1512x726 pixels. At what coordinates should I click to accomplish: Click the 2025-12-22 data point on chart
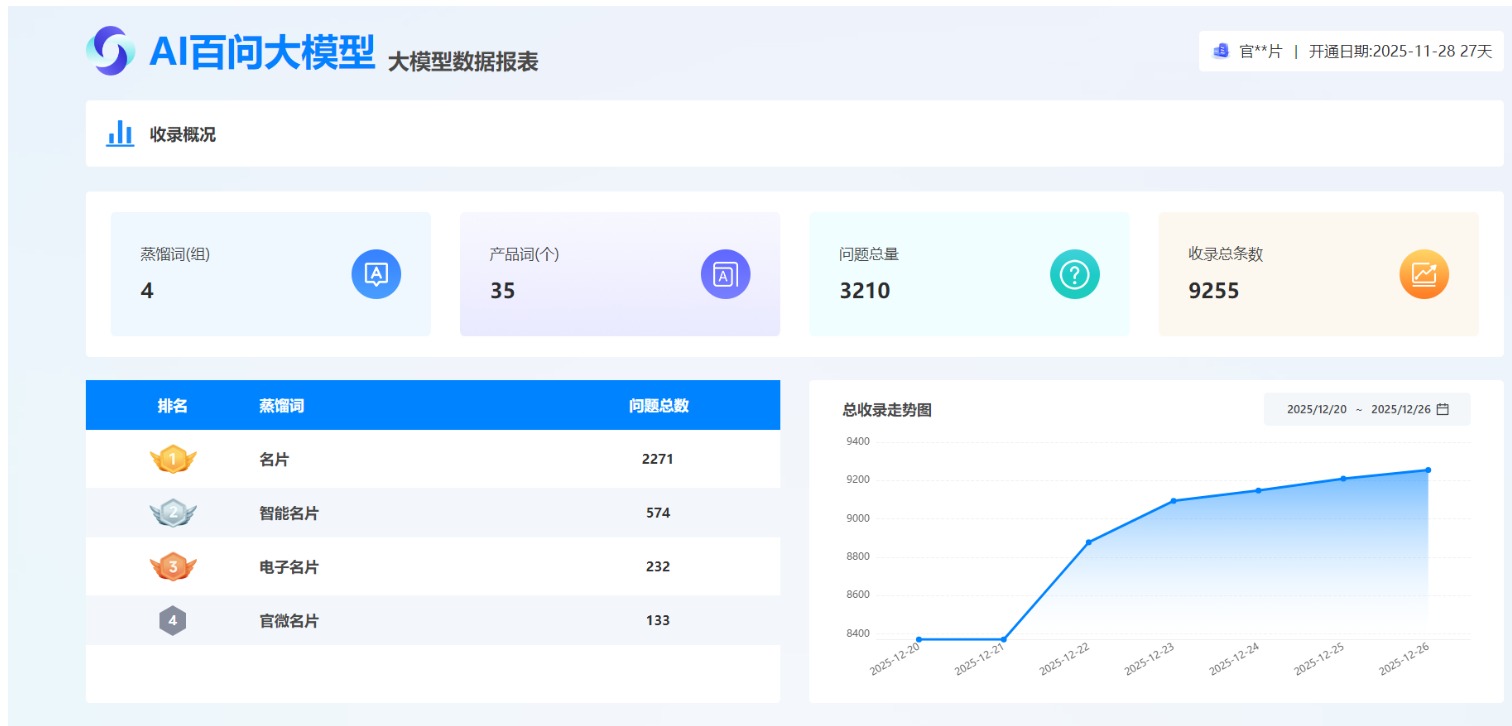click(x=1088, y=542)
